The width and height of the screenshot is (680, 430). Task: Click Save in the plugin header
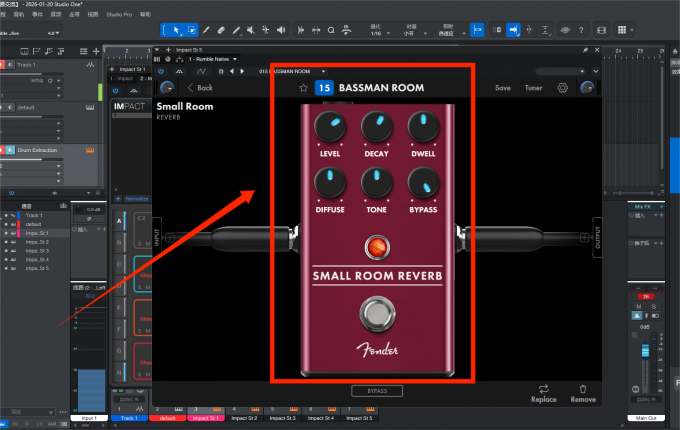click(503, 88)
